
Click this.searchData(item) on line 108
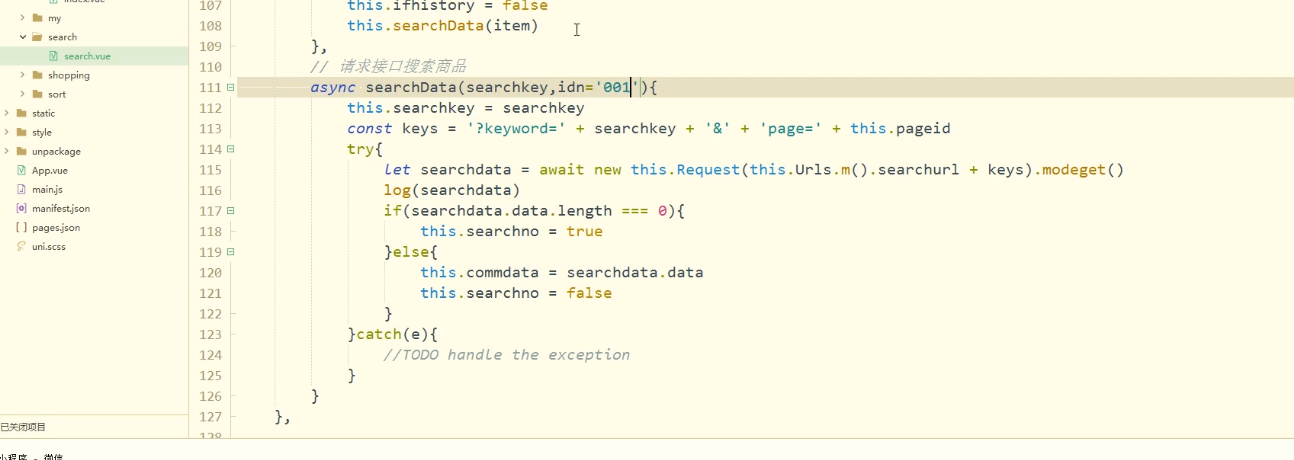pyautogui.click(x=443, y=26)
